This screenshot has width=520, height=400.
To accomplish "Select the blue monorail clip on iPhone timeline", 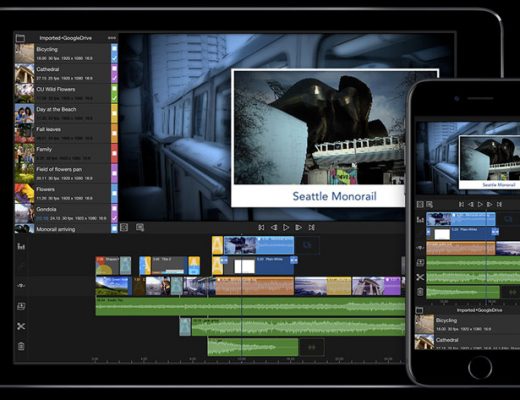I will [461, 219].
